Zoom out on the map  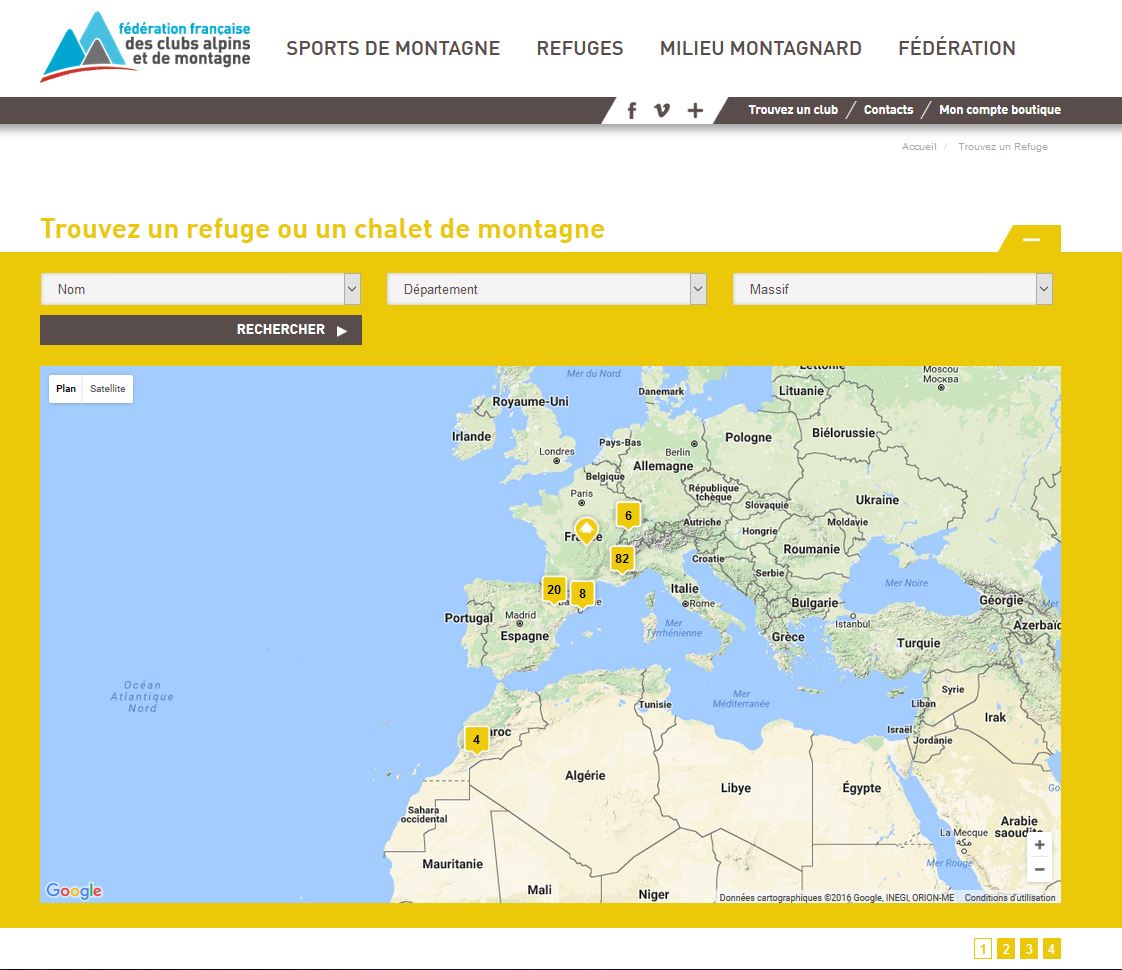tap(1040, 869)
